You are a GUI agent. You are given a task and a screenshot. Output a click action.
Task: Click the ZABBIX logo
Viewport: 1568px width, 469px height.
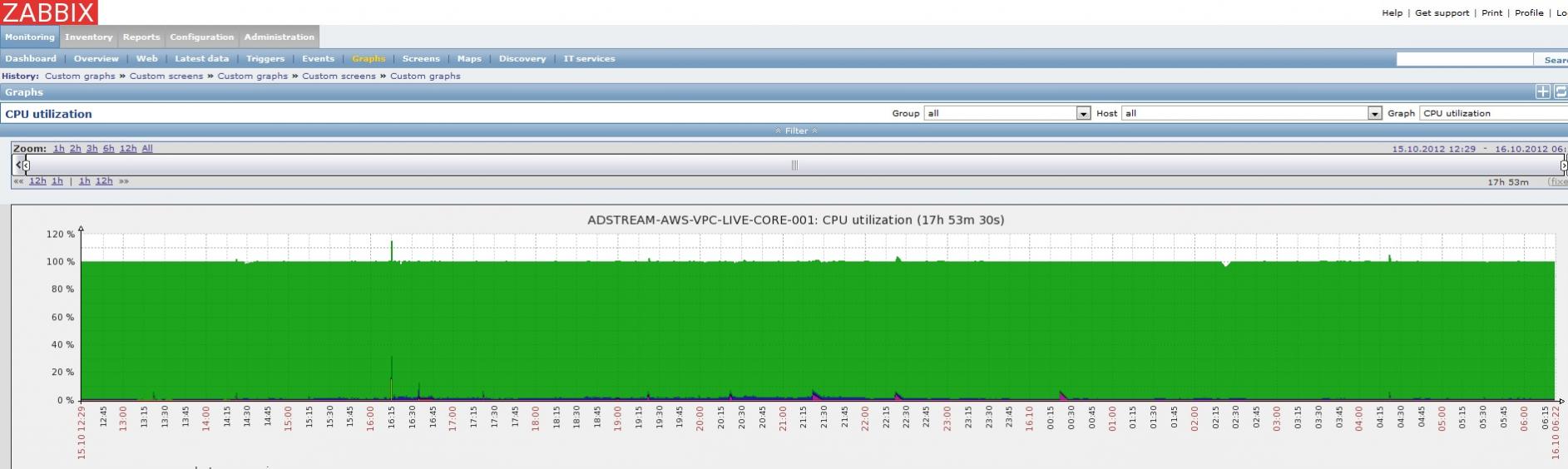pyautogui.click(x=48, y=12)
